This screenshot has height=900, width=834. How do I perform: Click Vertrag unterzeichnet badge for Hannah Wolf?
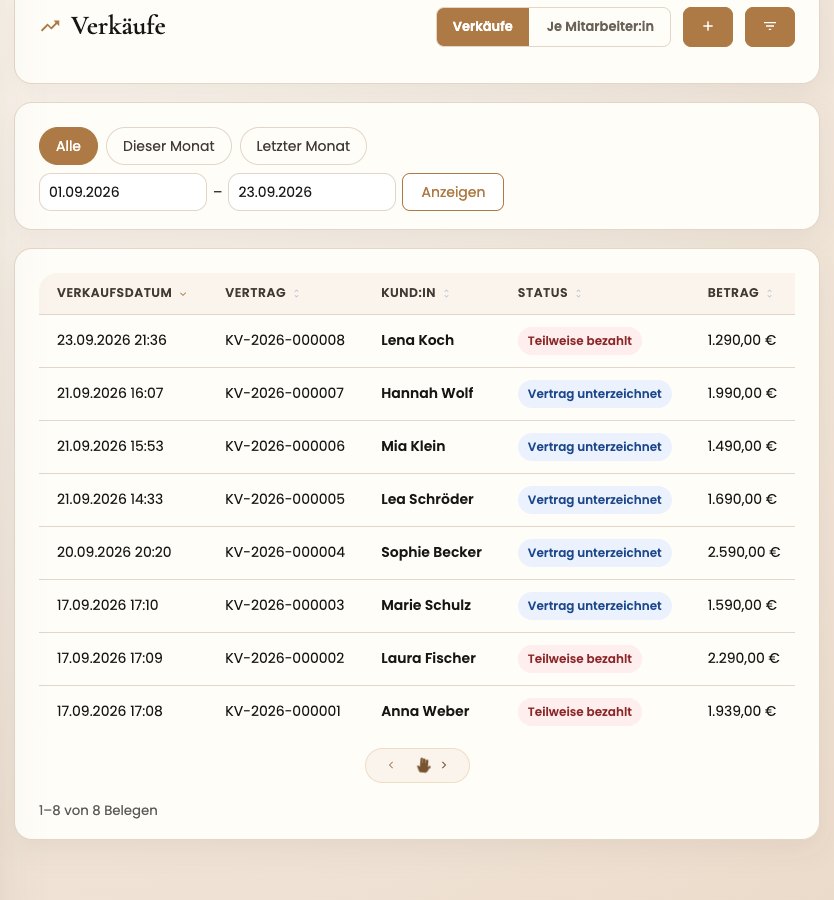tap(595, 394)
